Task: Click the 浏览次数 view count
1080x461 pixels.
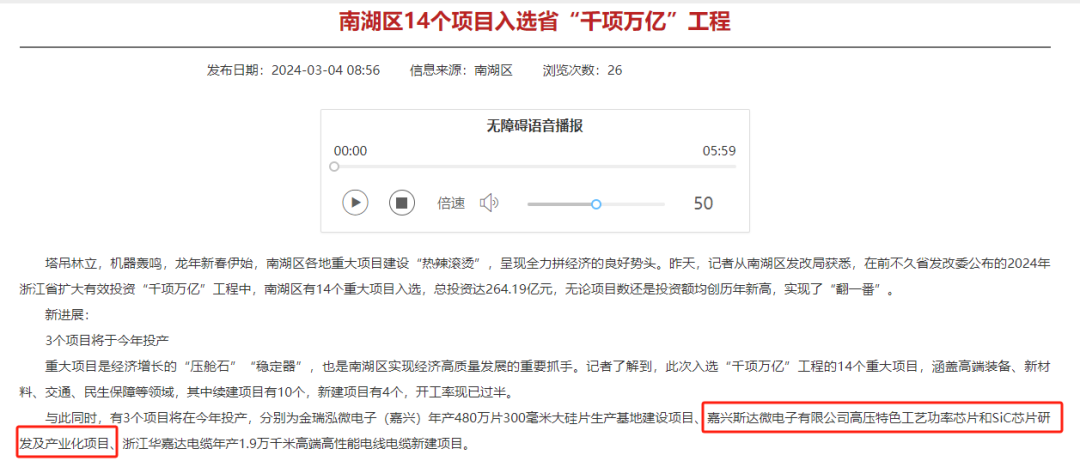Action: point(582,70)
